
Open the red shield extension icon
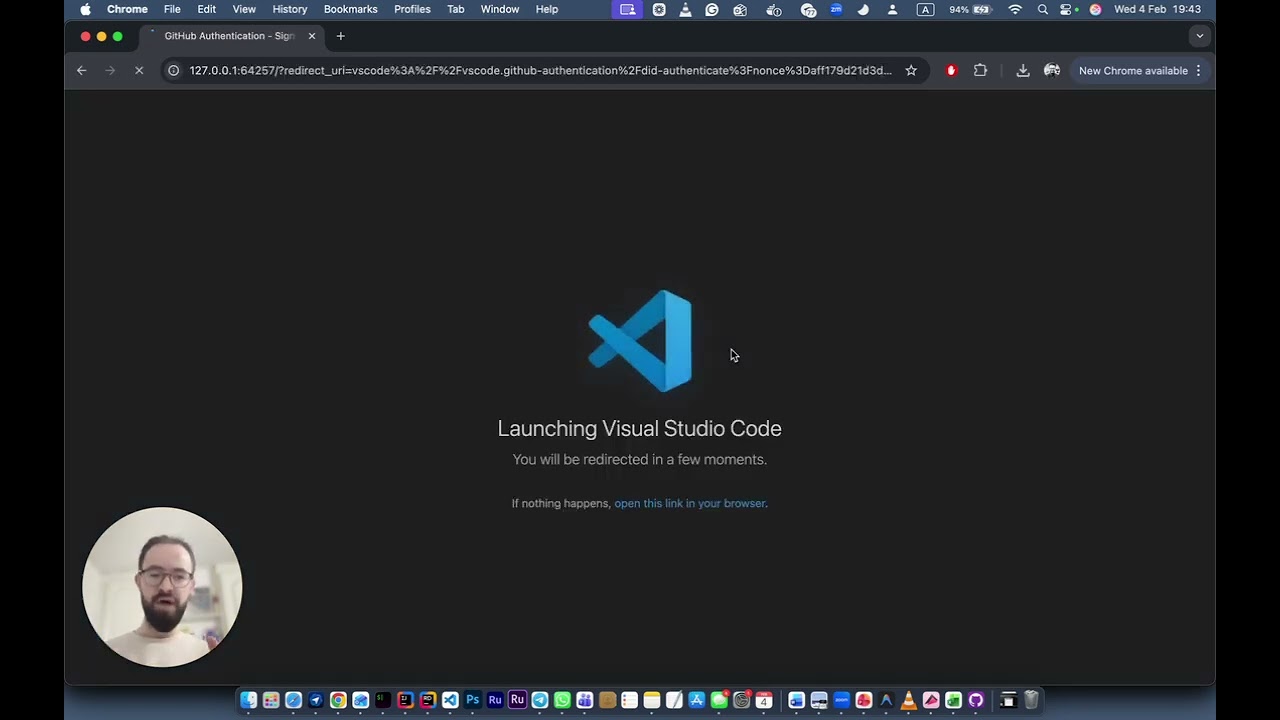click(951, 71)
